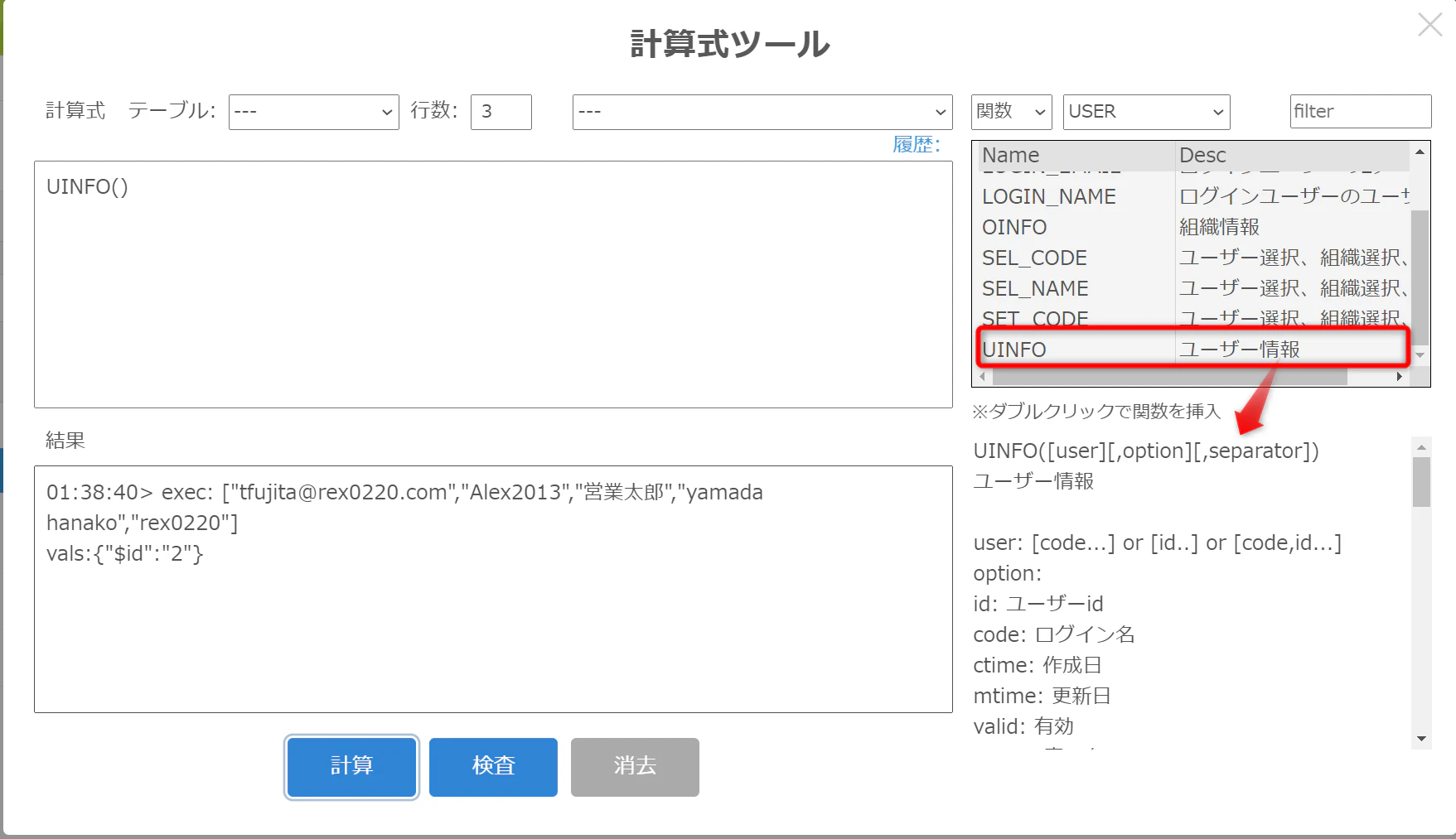
Task: Select LOGIN_NAME in the function list
Action: (1193, 196)
